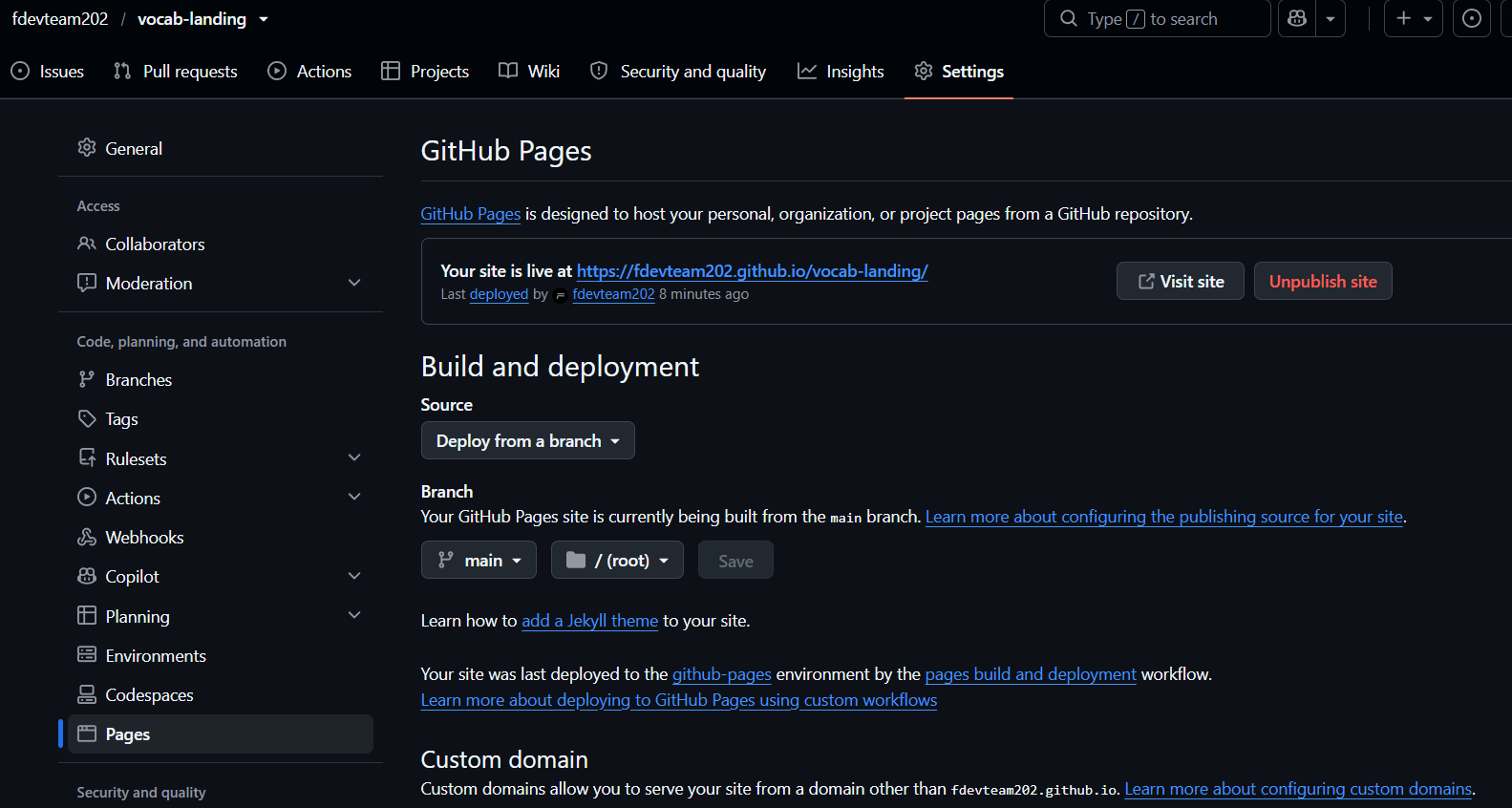This screenshot has width=1512, height=808.
Task: Click the Rulesets icon in sidebar
Action: pos(87,457)
